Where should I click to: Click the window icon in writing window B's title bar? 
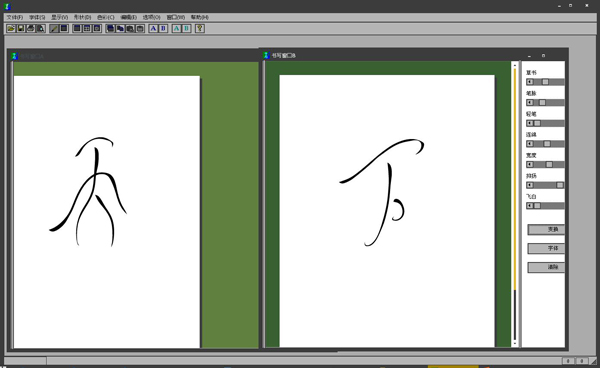click(266, 55)
